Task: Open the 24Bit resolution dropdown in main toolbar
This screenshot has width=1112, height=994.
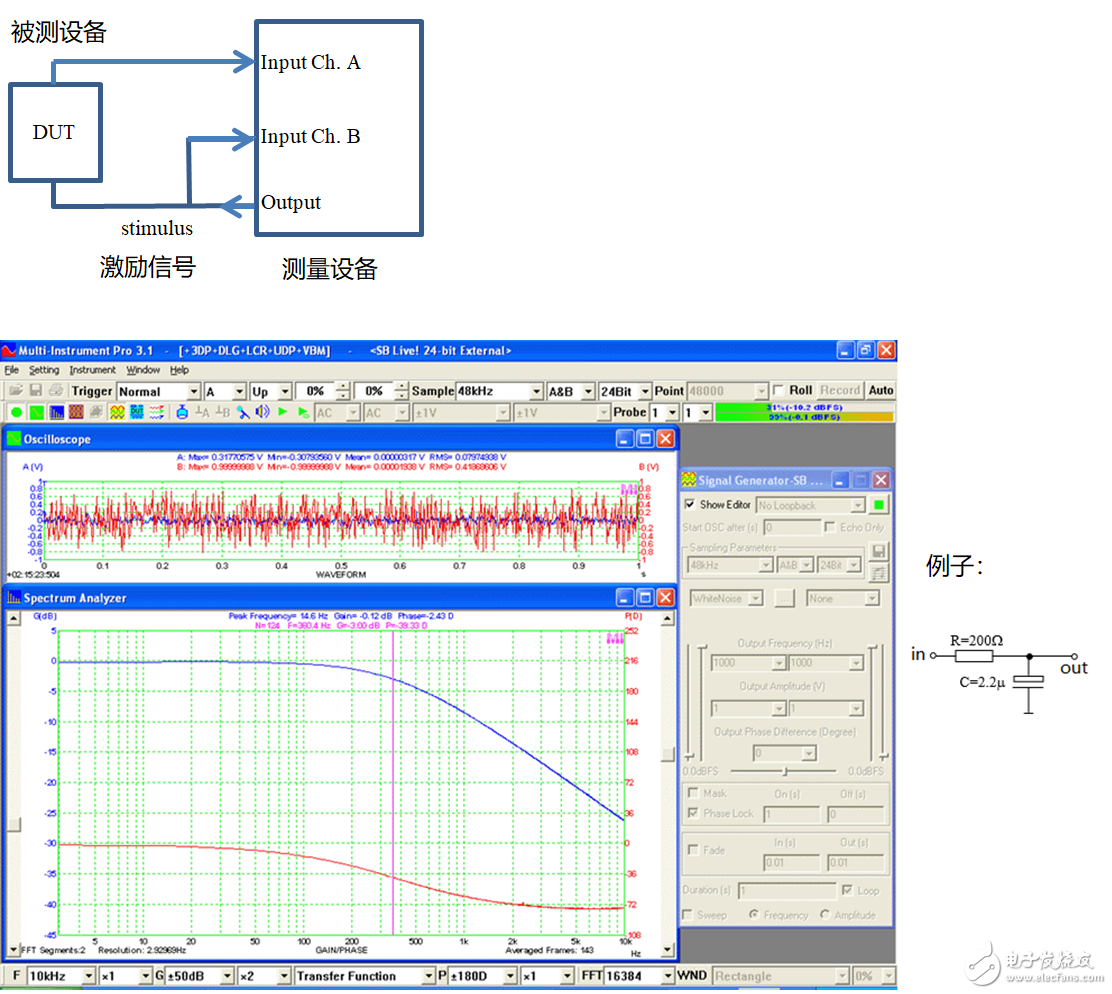Action: [x=625, y=391]
